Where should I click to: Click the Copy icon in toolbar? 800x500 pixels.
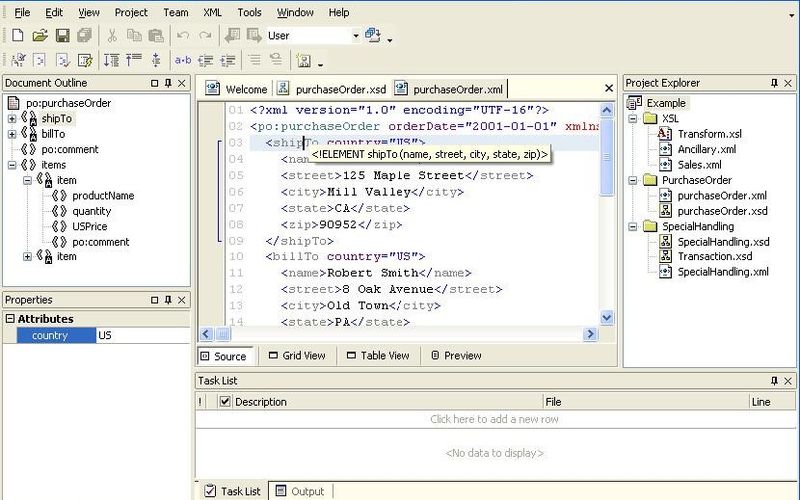coord(134,35)
